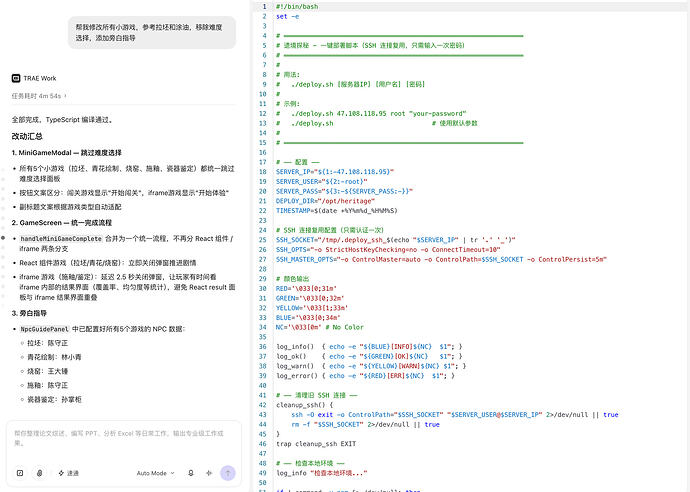Click the TRAE Work logo icon
The image size is (690, 492).
[16, 78]
